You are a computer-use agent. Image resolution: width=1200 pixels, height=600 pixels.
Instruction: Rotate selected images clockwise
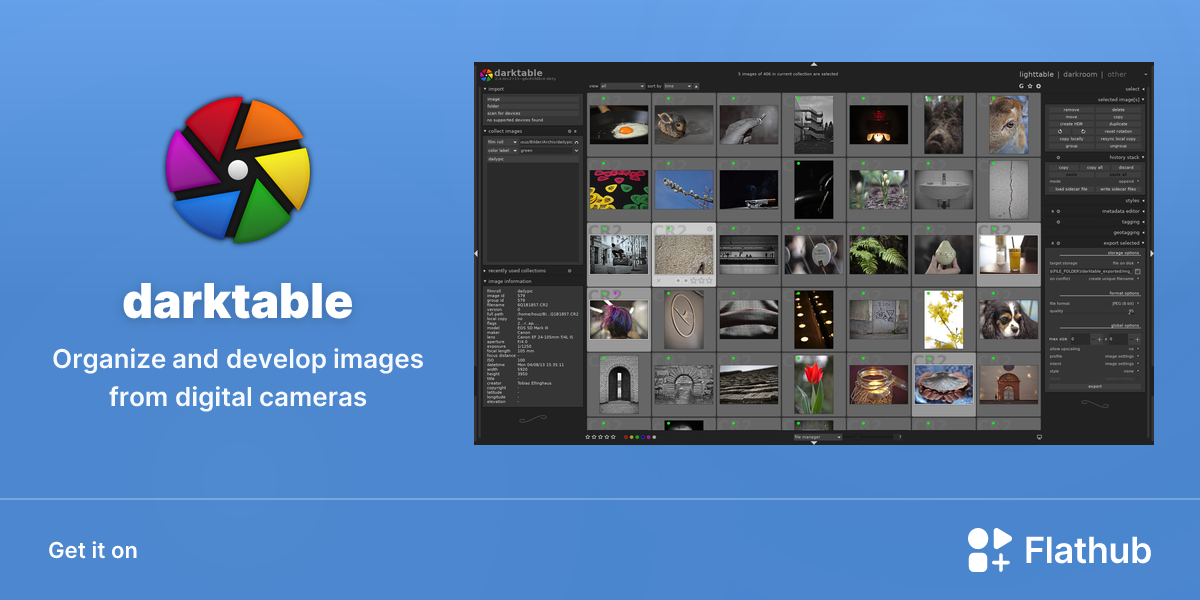click(x=1083, y=131)
